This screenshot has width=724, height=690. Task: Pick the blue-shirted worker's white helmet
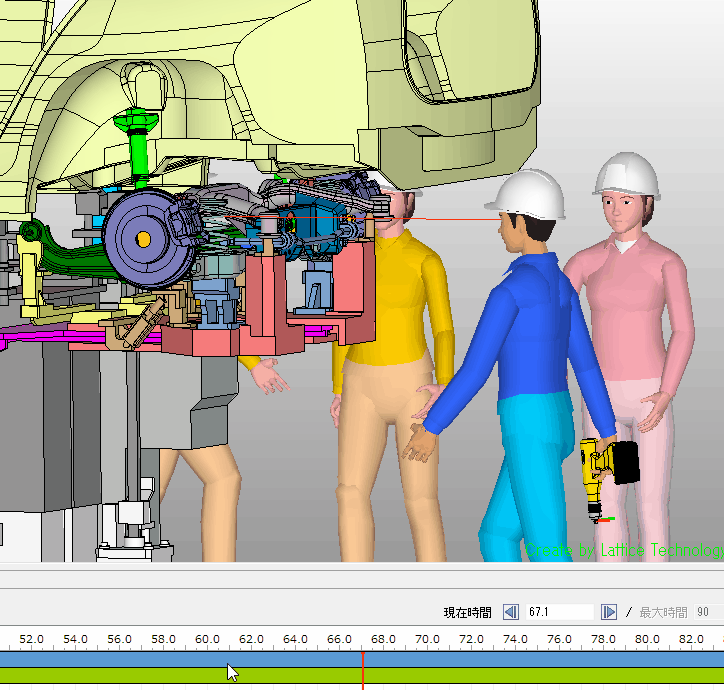(533, 193)
